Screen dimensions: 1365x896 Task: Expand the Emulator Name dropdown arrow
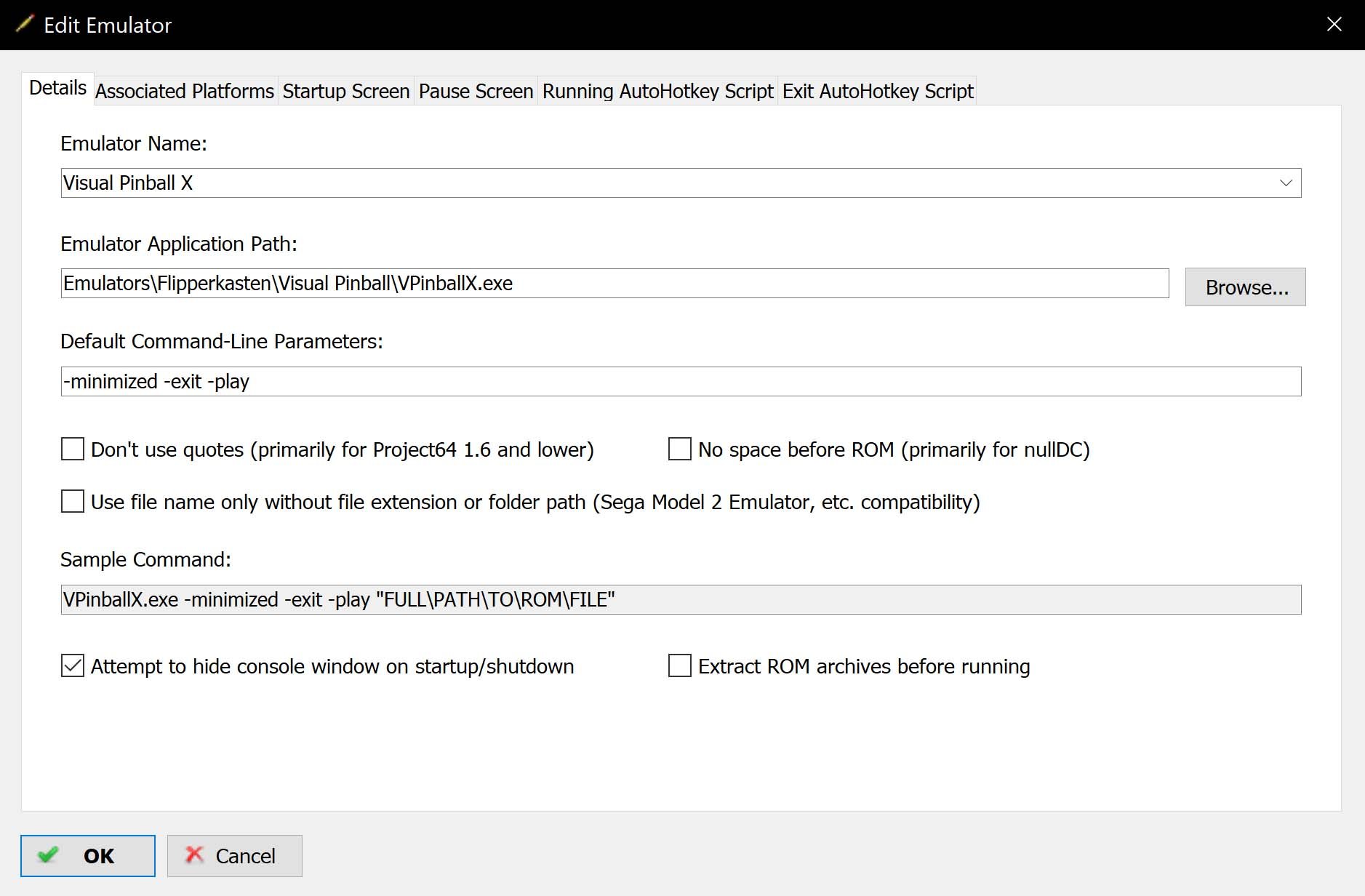coord(1286,183)
